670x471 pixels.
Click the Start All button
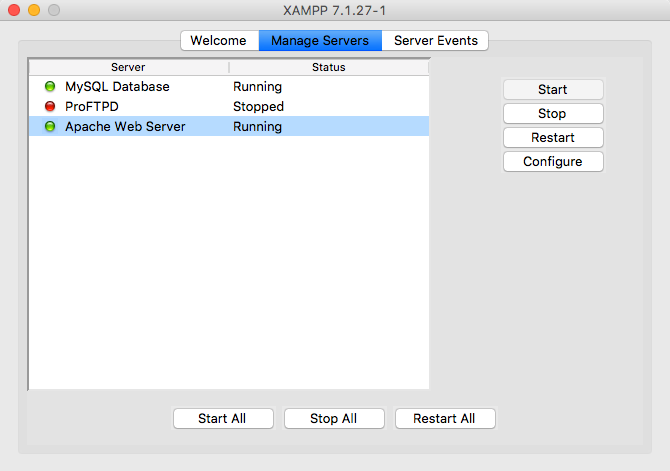[x=223, y=418]
